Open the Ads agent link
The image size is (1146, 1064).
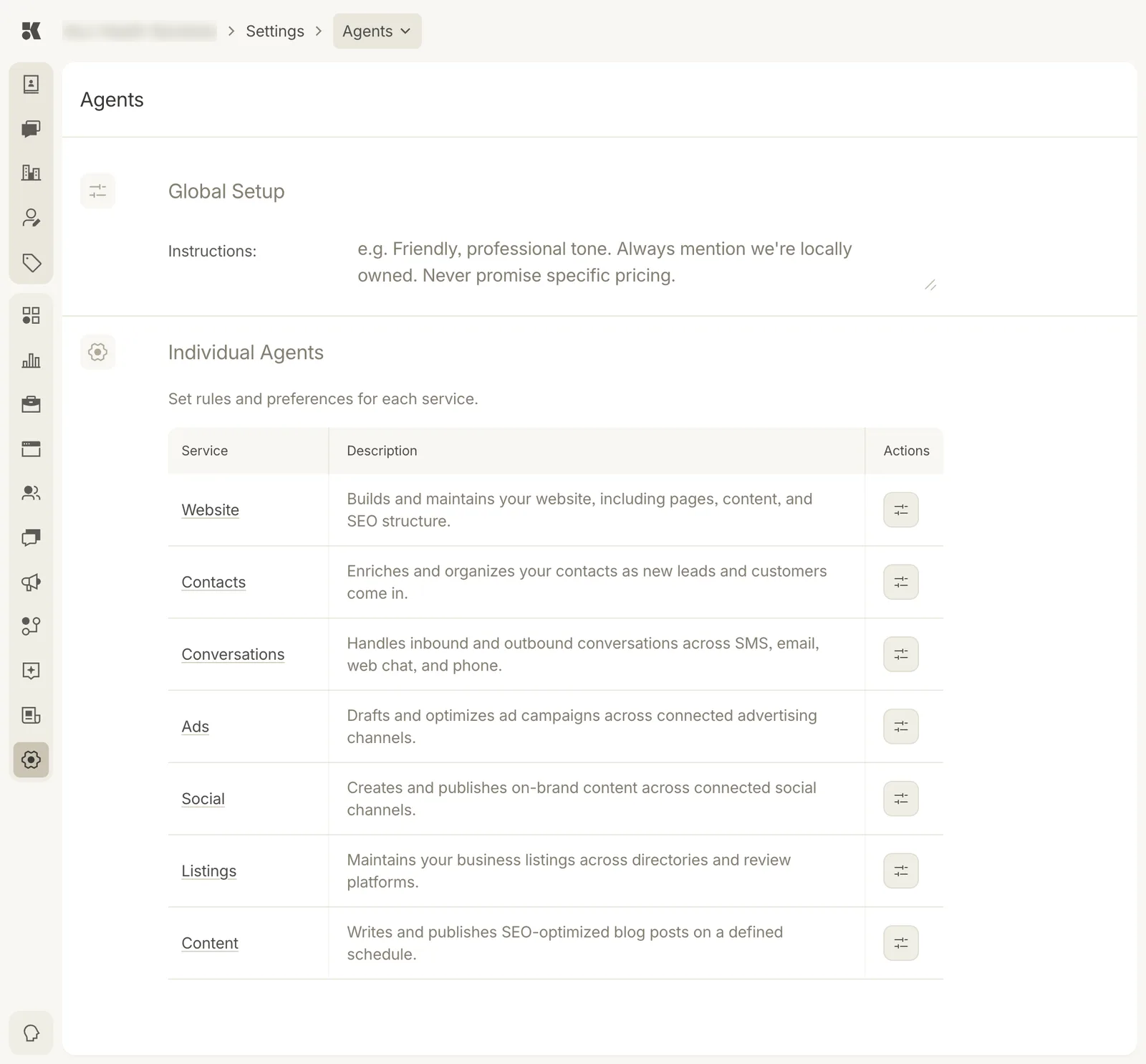(x=195, y=727)
